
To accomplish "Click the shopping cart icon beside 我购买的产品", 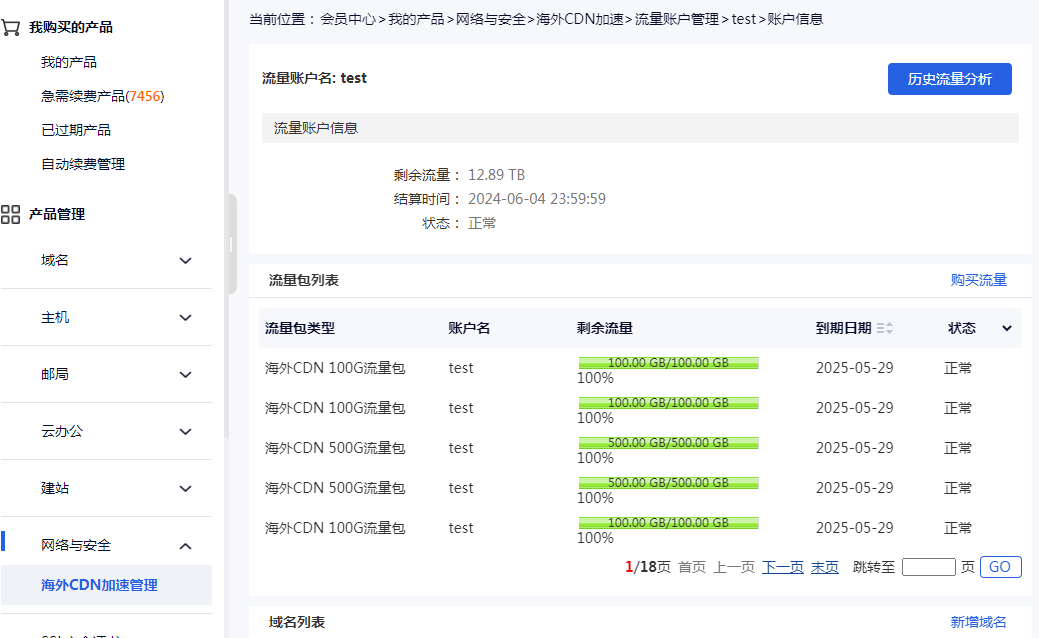I will click(11, 27).
